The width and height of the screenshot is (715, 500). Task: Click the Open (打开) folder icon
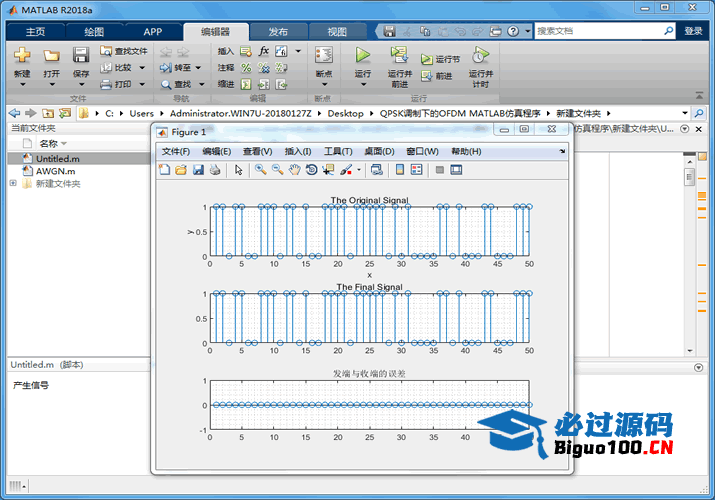[x=52, y=56]
